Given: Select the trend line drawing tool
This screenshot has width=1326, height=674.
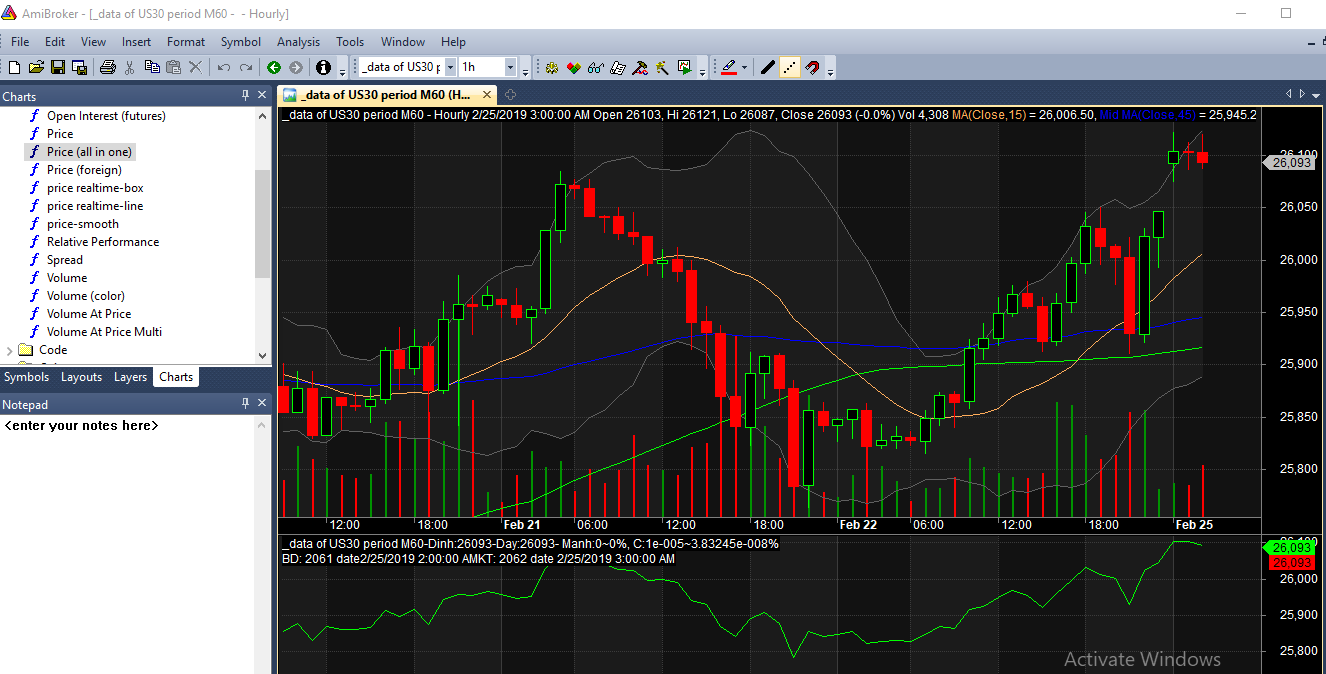Looking at the screenshot, I should [768, 67].
